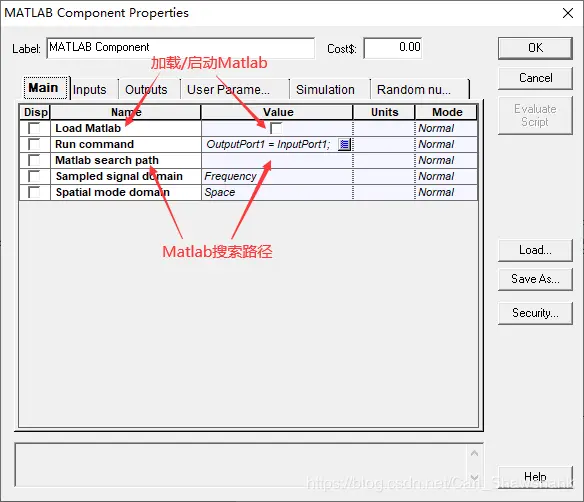Click the Mode column header

[446, 112]
